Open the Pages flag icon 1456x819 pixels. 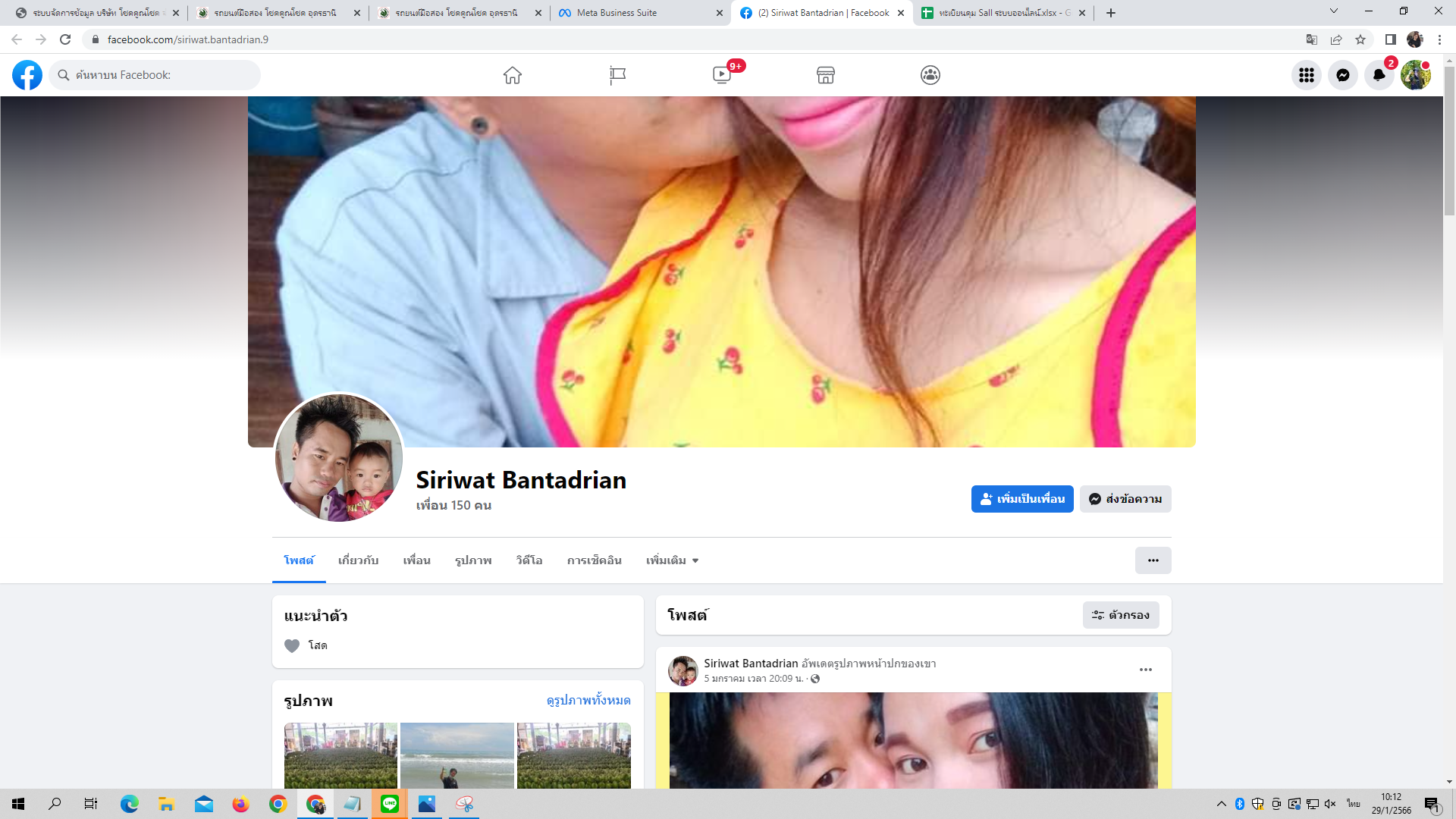click(617, 75)
